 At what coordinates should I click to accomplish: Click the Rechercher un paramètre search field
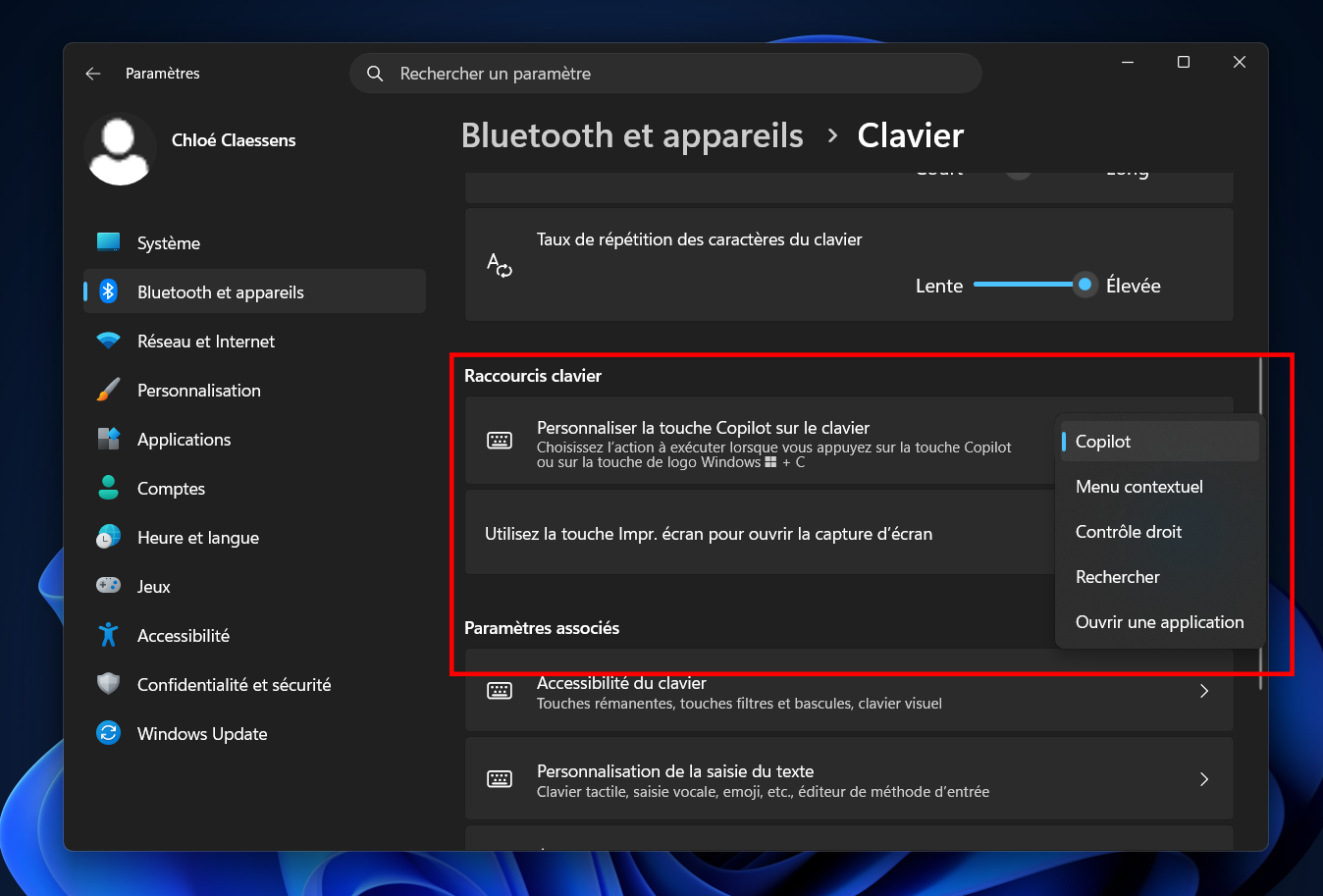[665, 74]
